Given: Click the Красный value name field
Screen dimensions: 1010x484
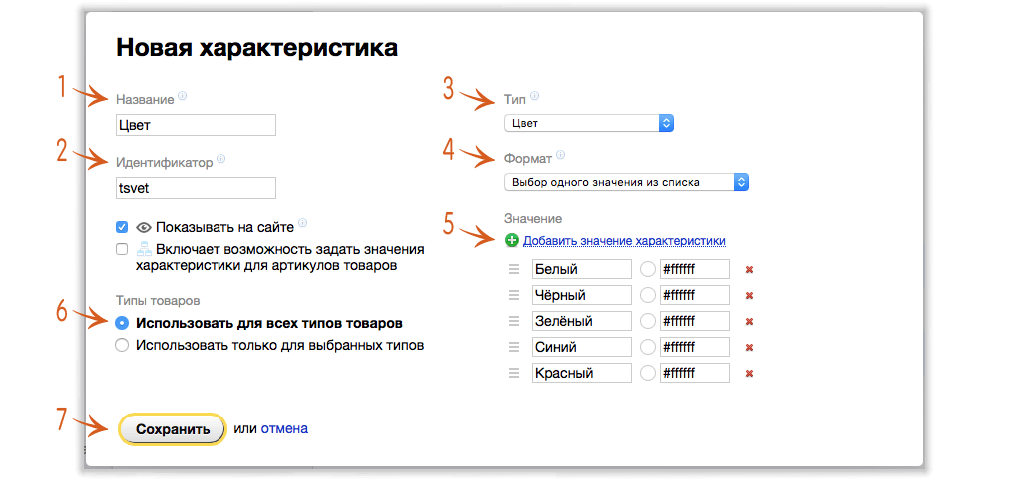Looking at the screenshot, I should click(x=582, y=373).
